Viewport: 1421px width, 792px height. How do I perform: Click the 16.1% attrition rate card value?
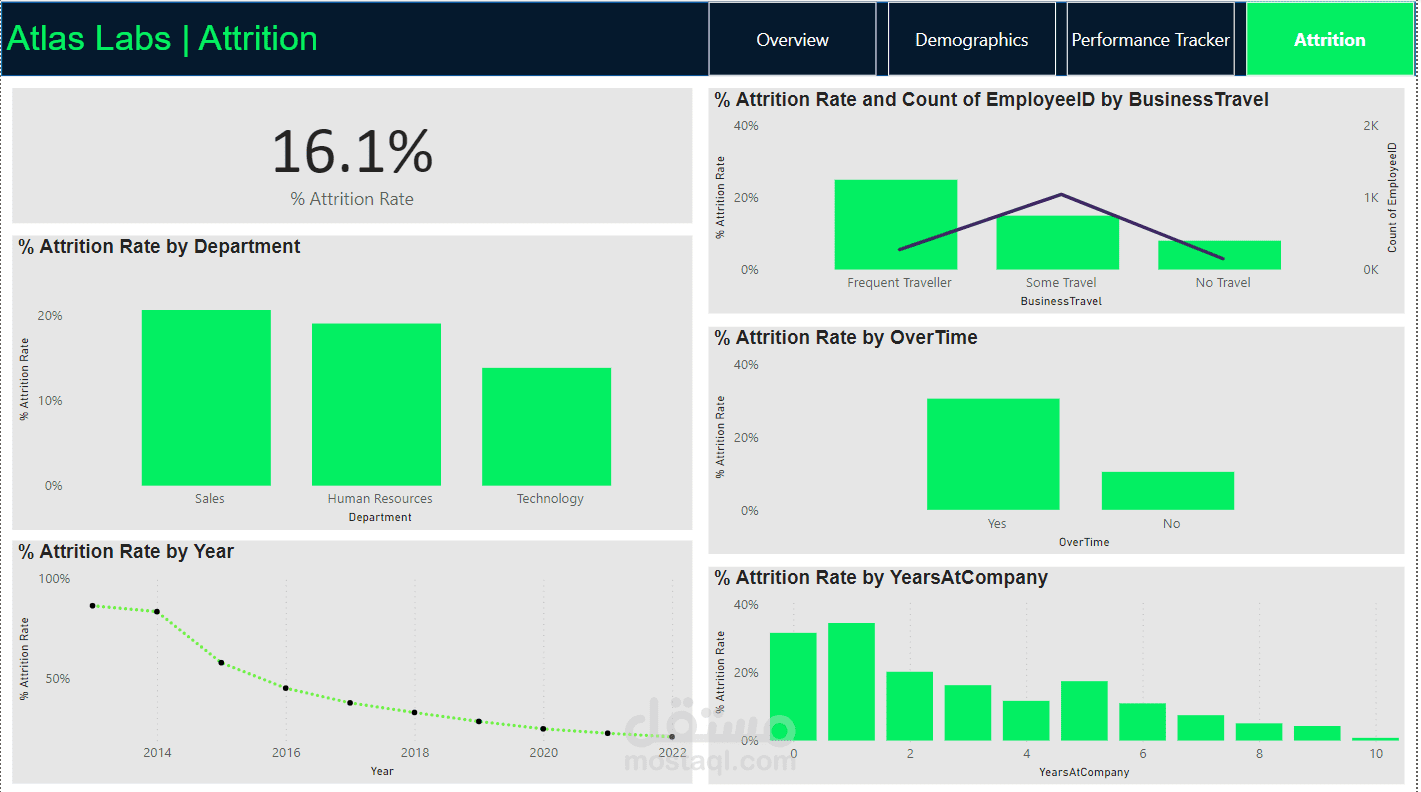(x=352, y=151)
